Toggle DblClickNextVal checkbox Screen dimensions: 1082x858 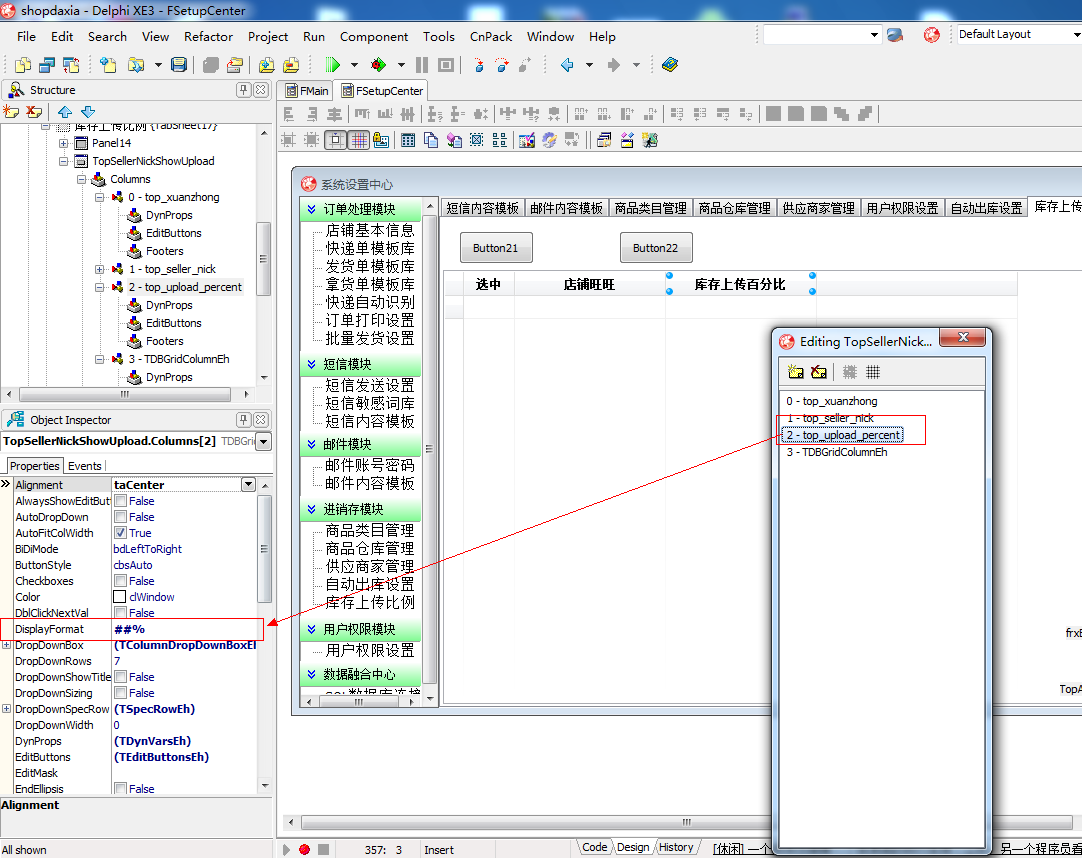coord(120,612)
